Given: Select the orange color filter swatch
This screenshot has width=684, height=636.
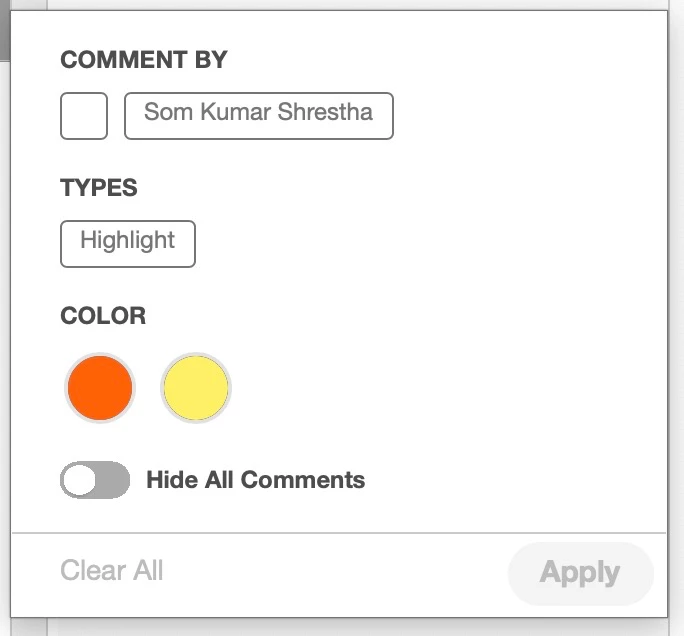Looking at the screenshot, I should (x=100, y=388).
